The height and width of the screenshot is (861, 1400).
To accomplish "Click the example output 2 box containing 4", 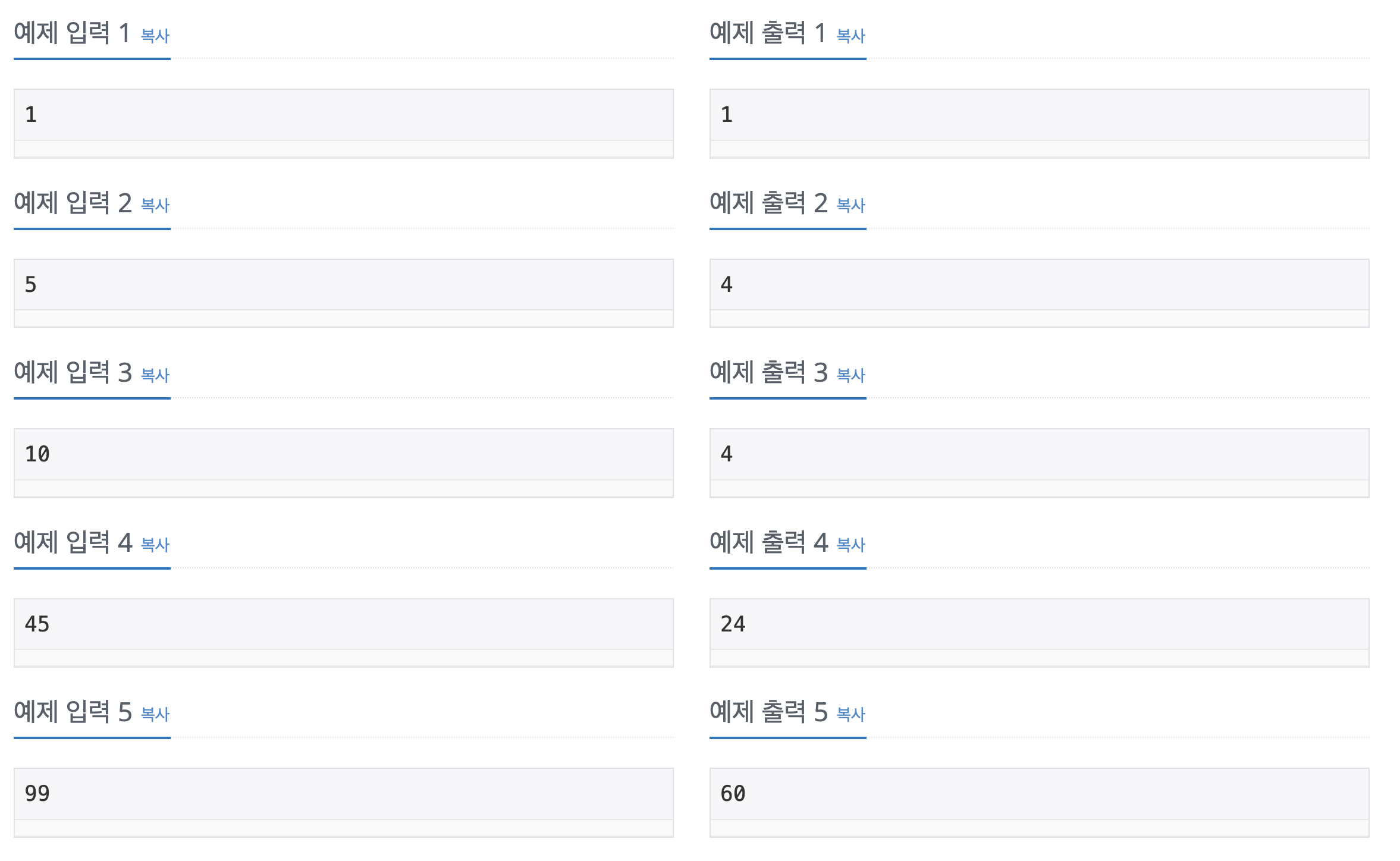I will point(1040,293).
